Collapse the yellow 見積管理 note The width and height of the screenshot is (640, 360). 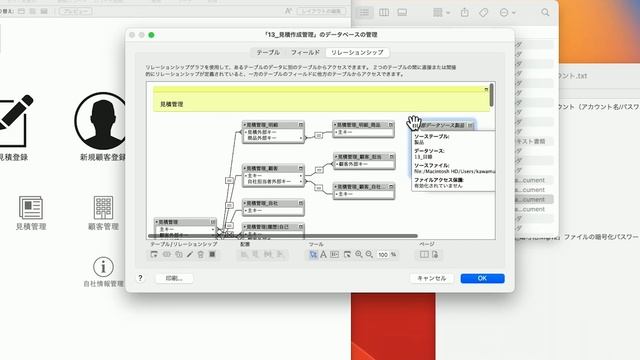coord(486,89)
